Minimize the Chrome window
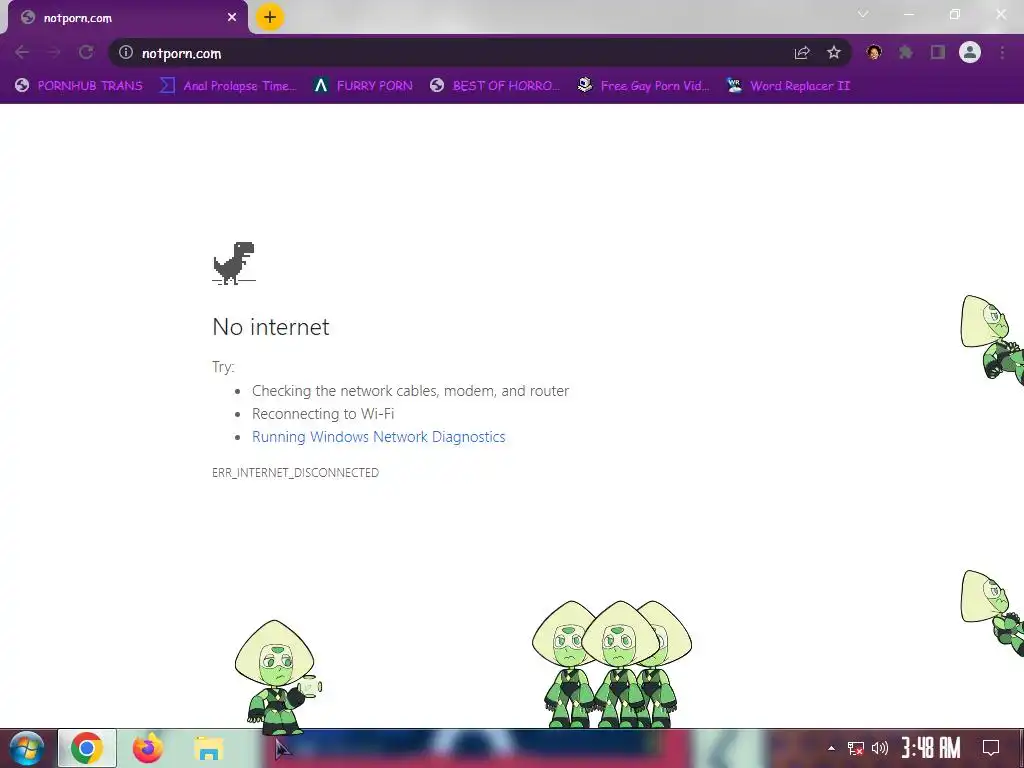 point(908,14)
